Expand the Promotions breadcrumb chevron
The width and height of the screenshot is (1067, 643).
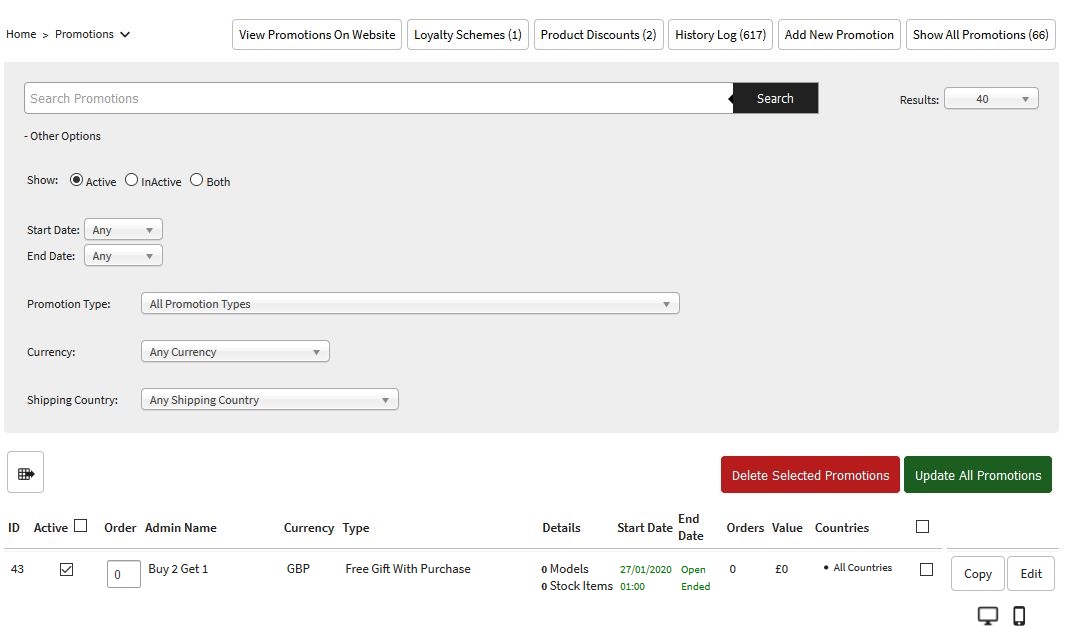(x=125, y=35)
